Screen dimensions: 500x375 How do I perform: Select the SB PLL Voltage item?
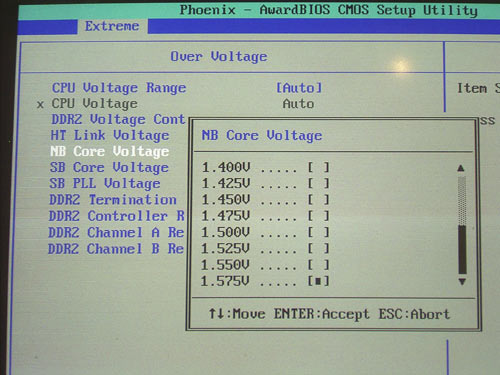[105, 183]
